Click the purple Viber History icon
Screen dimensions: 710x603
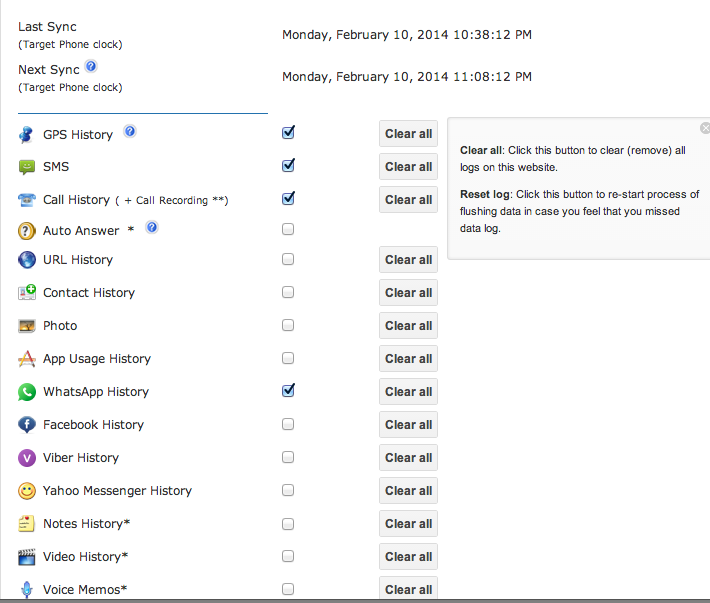pos(27,458)
